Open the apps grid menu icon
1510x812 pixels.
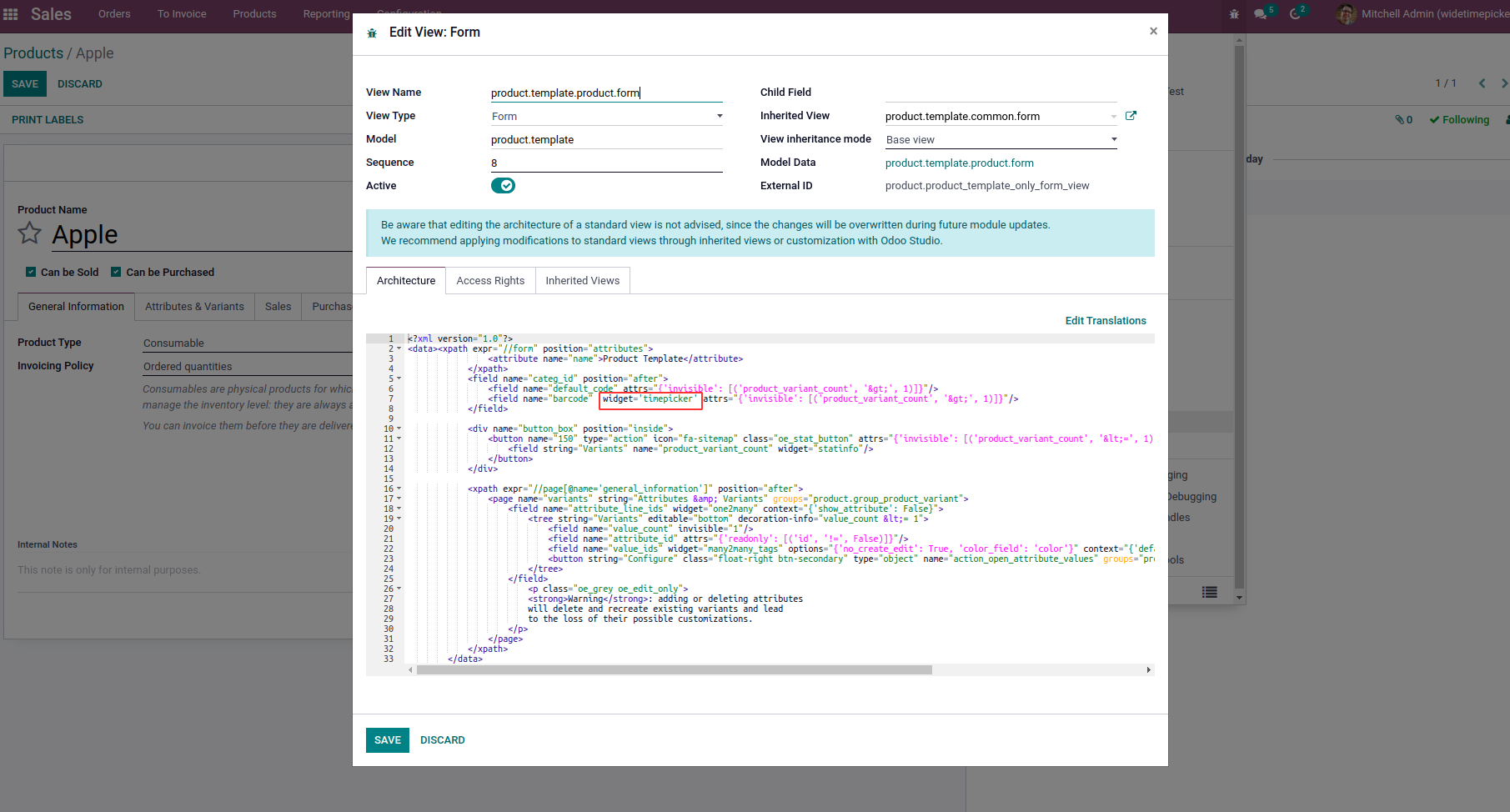[11, 14]
